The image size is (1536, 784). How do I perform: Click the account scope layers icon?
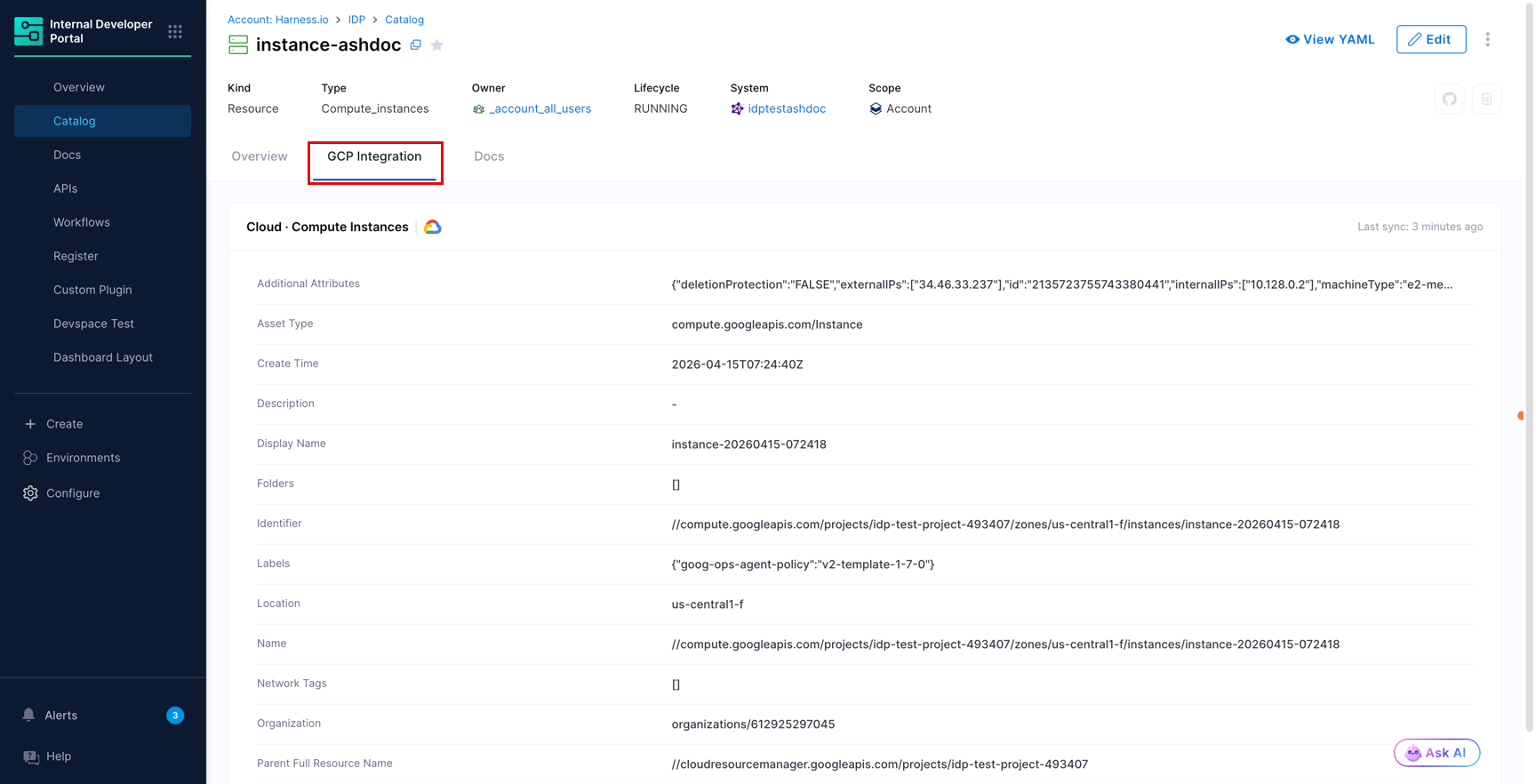876,108
